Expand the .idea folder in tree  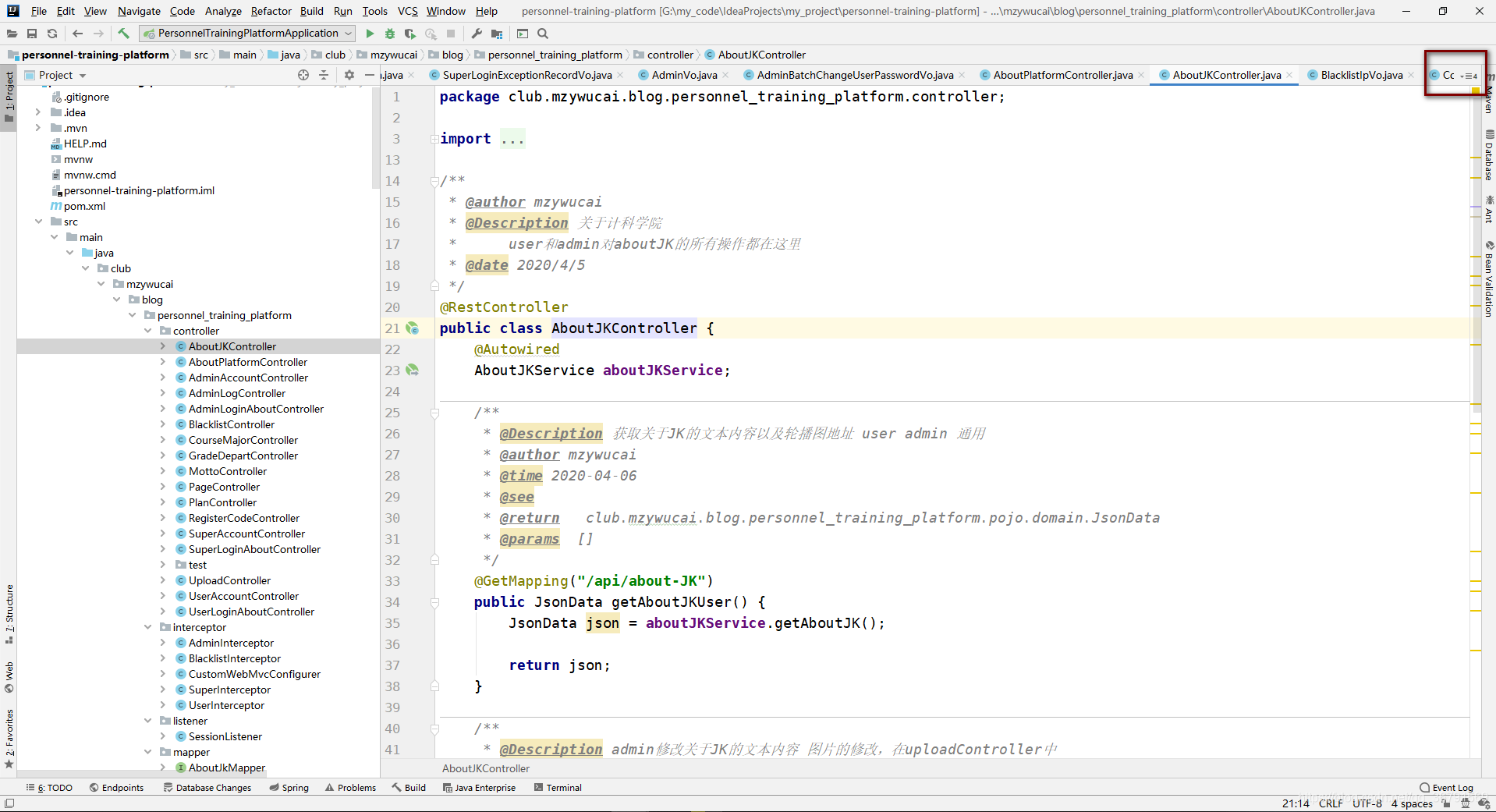click(37, 112)
